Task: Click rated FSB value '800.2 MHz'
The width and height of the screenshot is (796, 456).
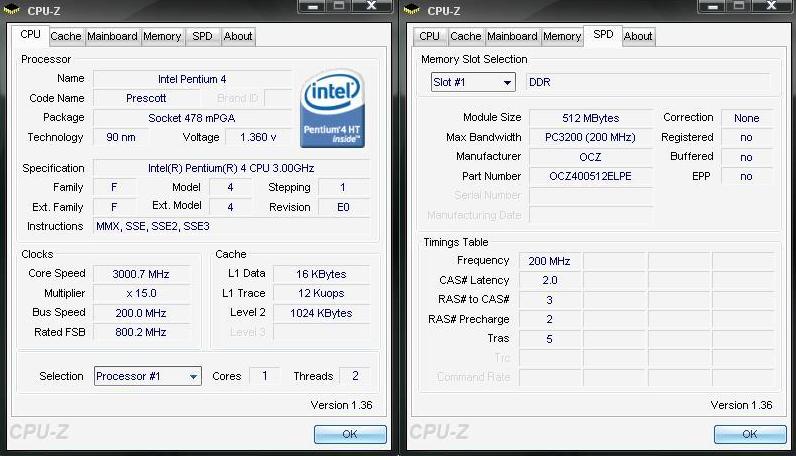Action: point(141,333)
